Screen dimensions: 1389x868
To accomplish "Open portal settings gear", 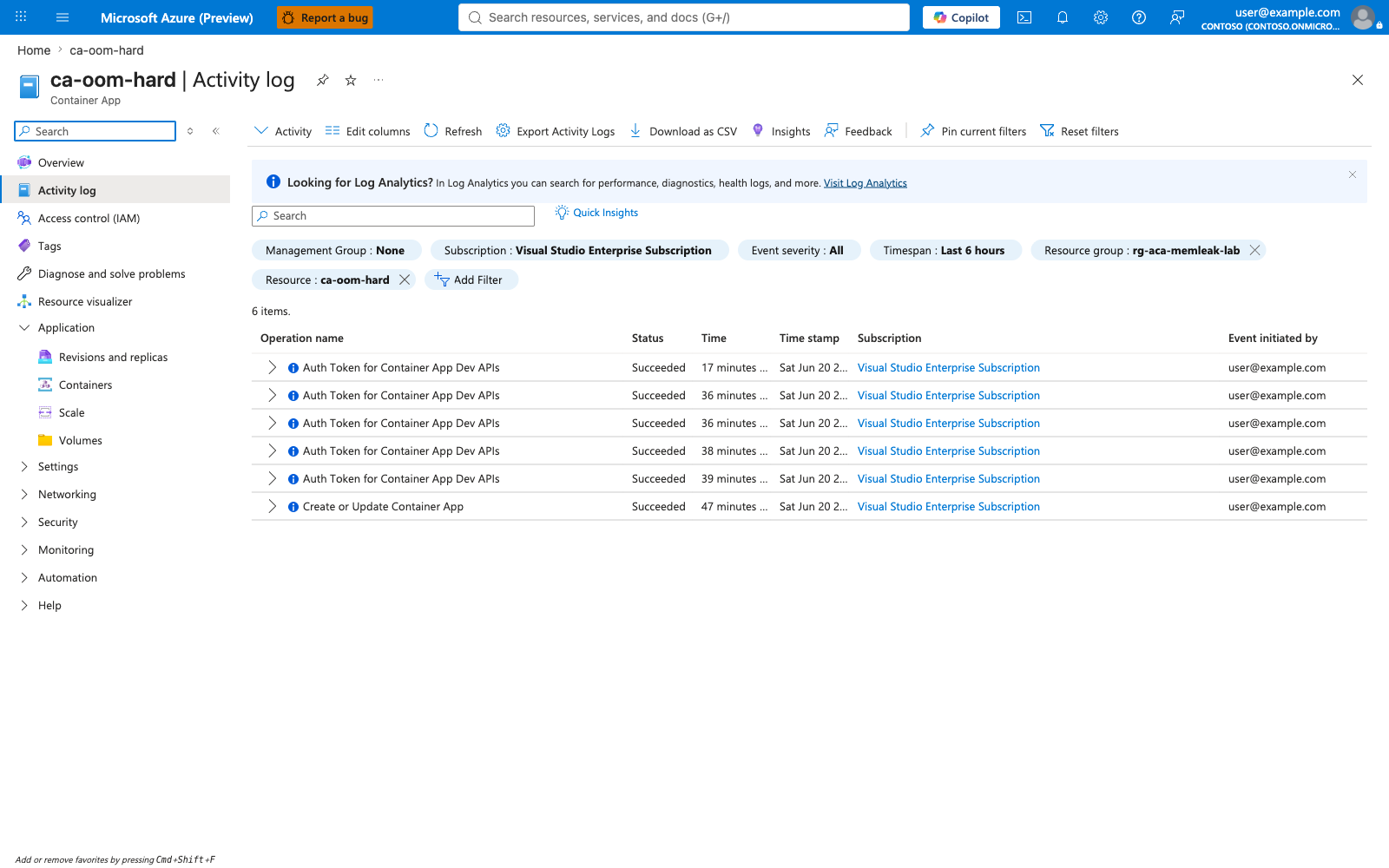I will coord(1101,17).
